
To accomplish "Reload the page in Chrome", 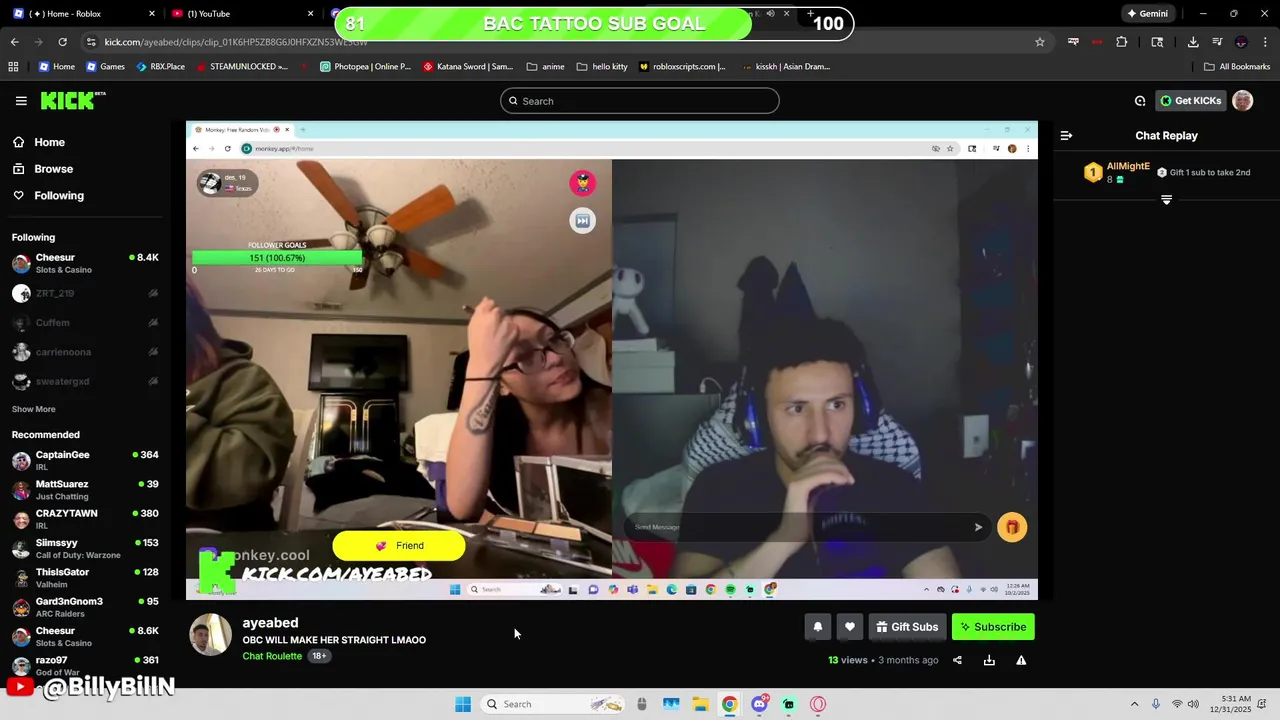I will point(62,42).
